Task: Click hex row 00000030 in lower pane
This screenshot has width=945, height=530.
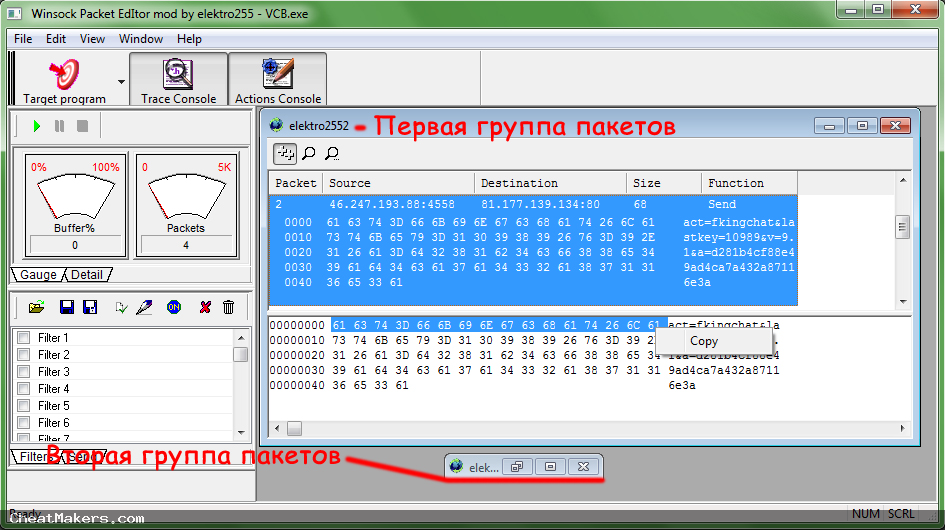Action: coord(524,370)
